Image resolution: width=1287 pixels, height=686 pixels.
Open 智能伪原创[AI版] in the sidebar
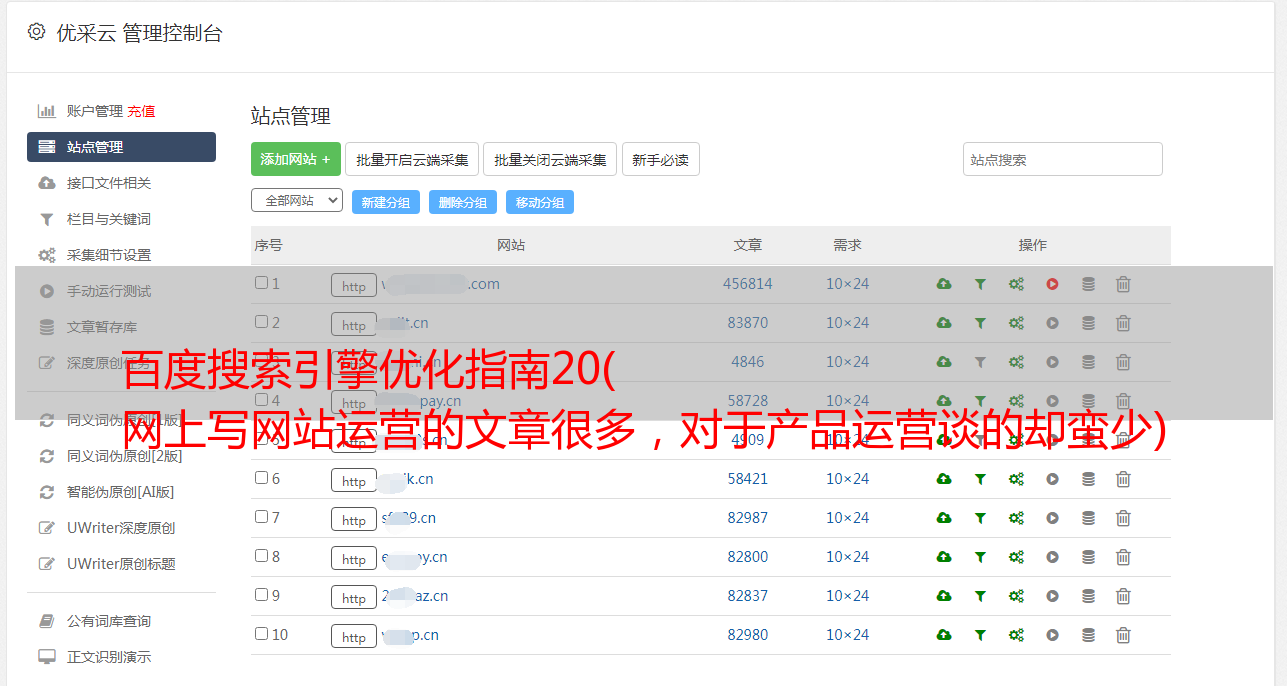click(x=121, y=492)
